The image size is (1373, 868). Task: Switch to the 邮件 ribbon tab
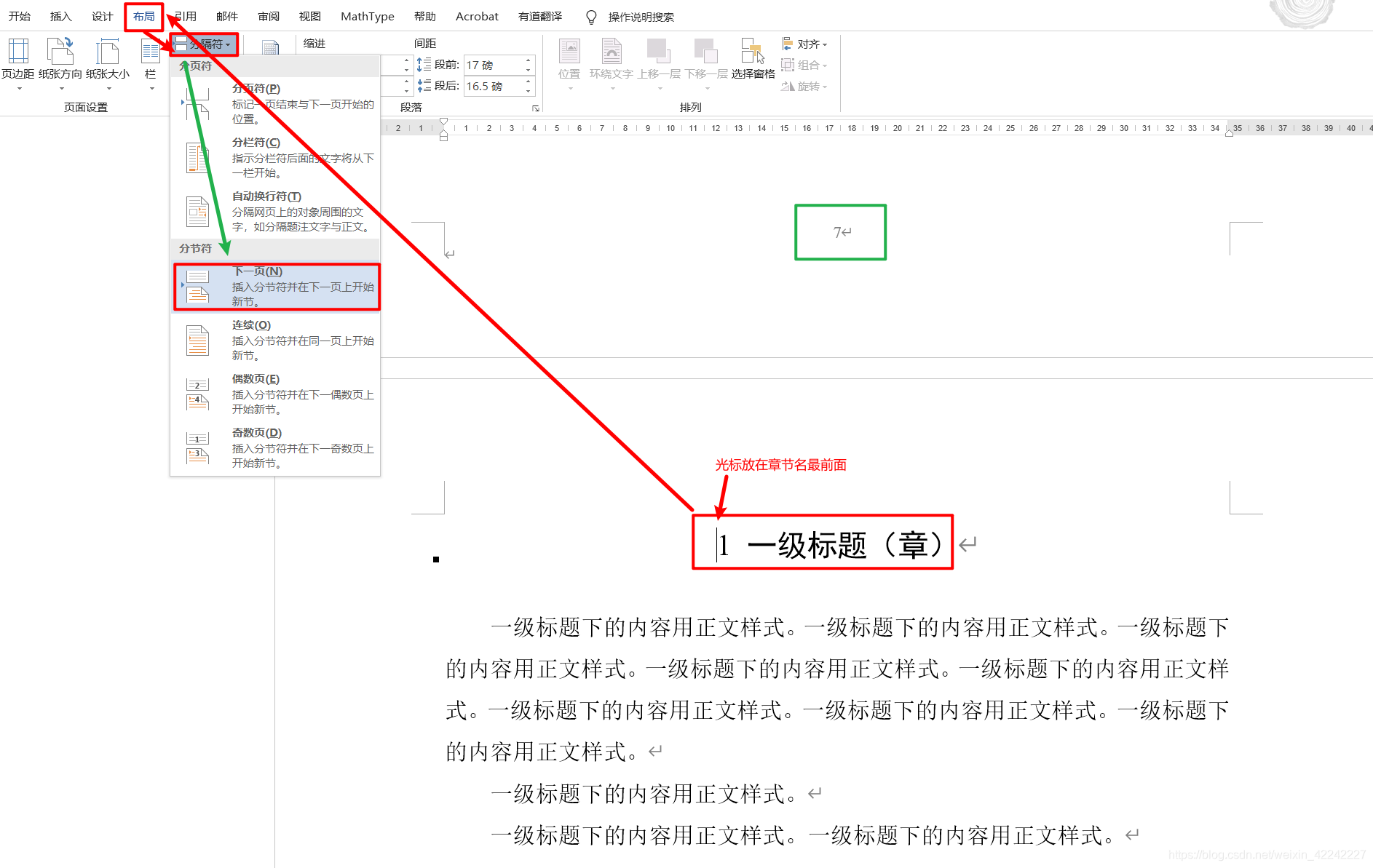(x=227, y=16)
